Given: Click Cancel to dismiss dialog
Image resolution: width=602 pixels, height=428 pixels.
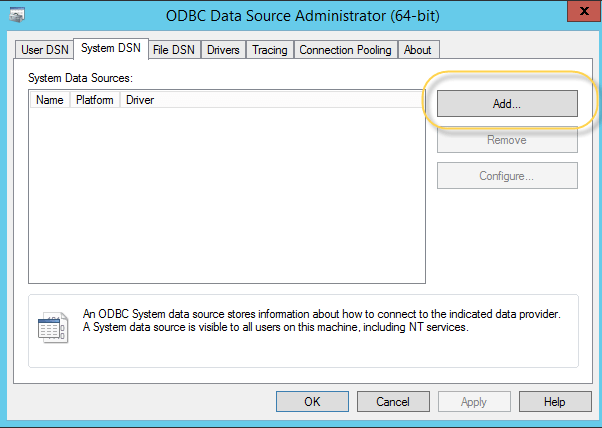Looking at the screenshot, I should [x=393, y=401].
